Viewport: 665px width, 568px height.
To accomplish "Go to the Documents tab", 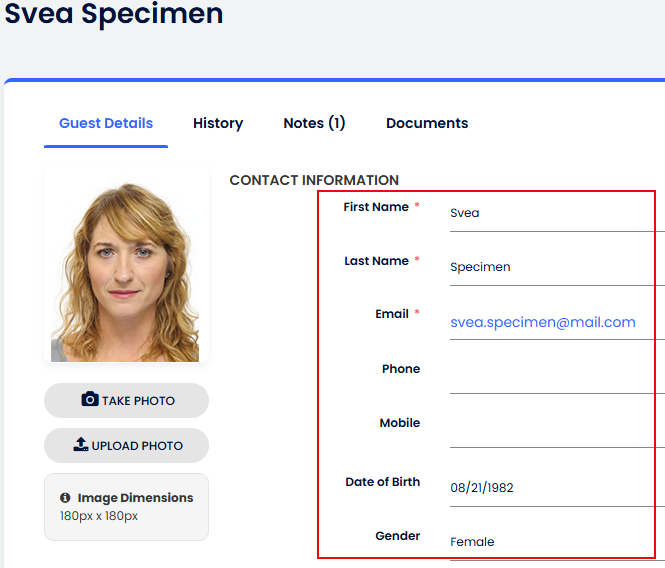I will [x=427, y=123].
